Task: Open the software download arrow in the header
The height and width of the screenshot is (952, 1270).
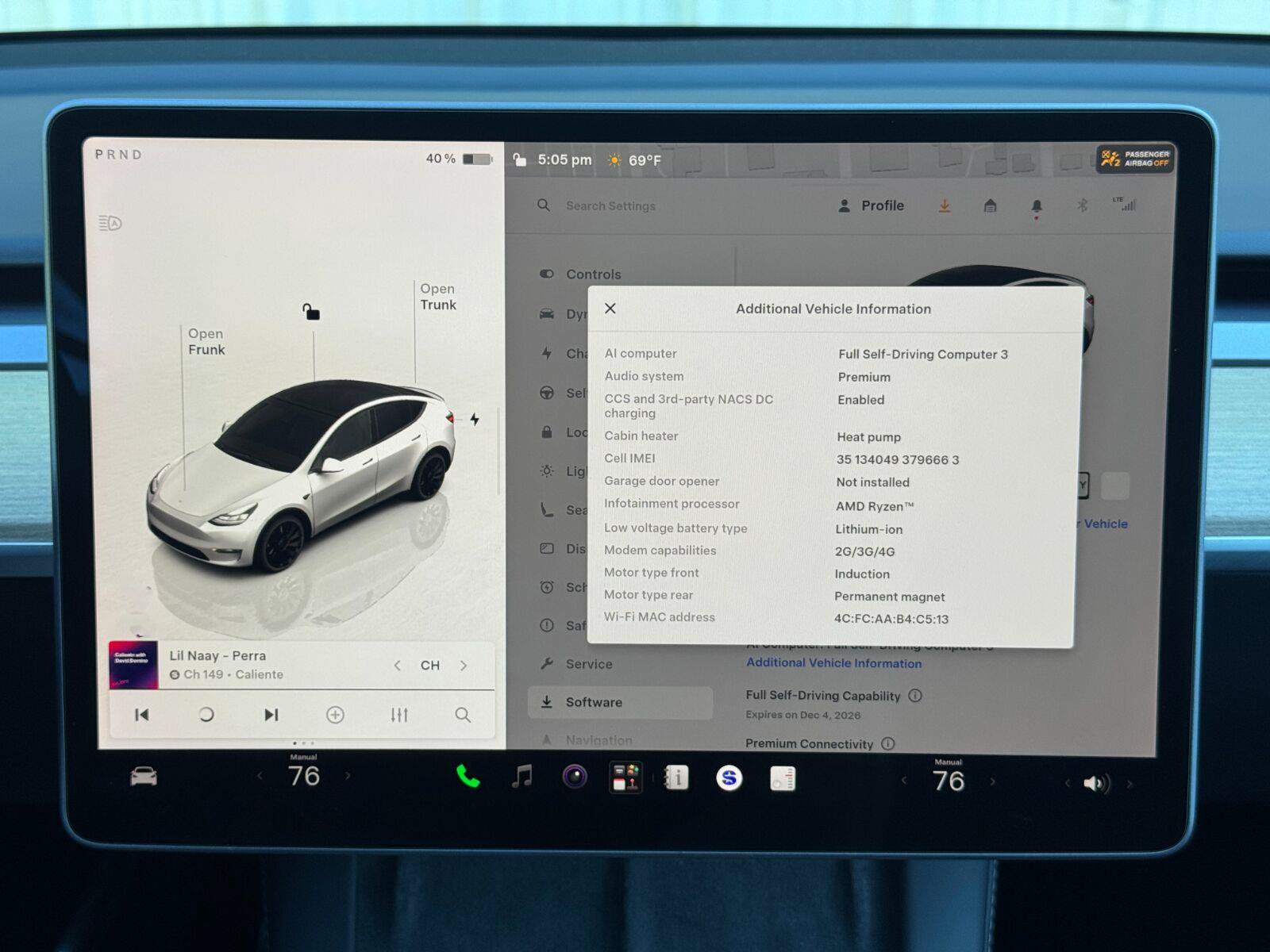Action: 945,206
